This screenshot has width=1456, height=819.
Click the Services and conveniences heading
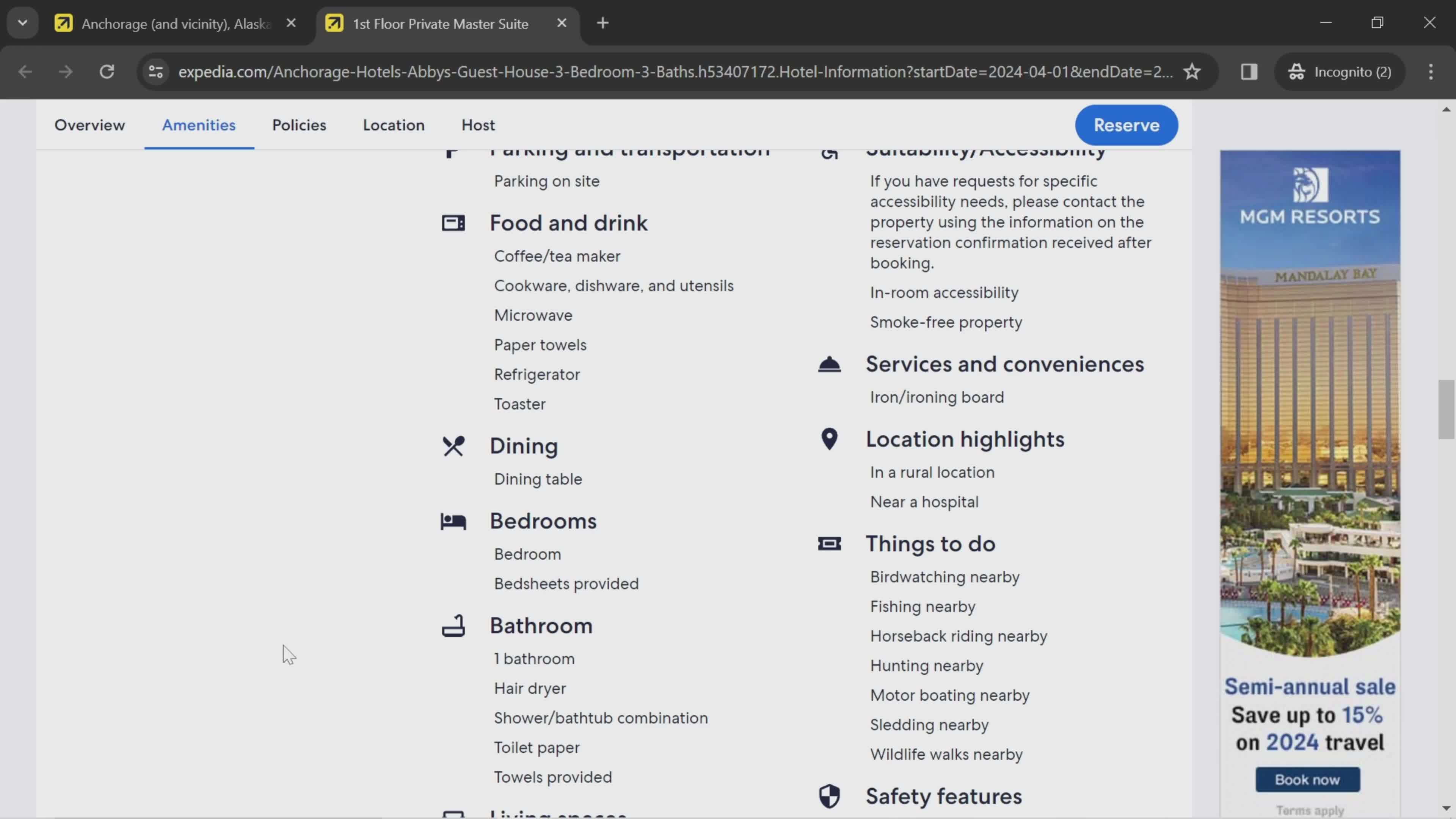[1004, 364]
